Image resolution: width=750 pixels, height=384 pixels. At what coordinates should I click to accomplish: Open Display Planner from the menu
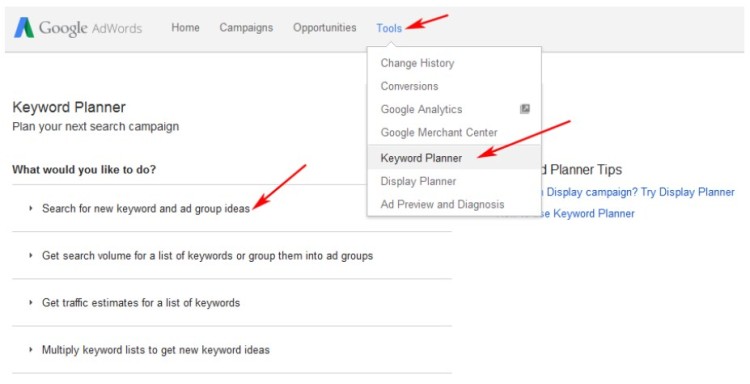coord(418,181)
